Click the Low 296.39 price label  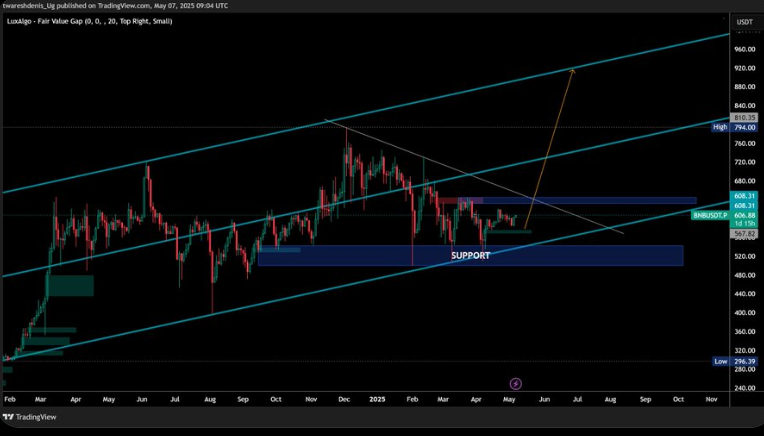click(x=735, y=361)
